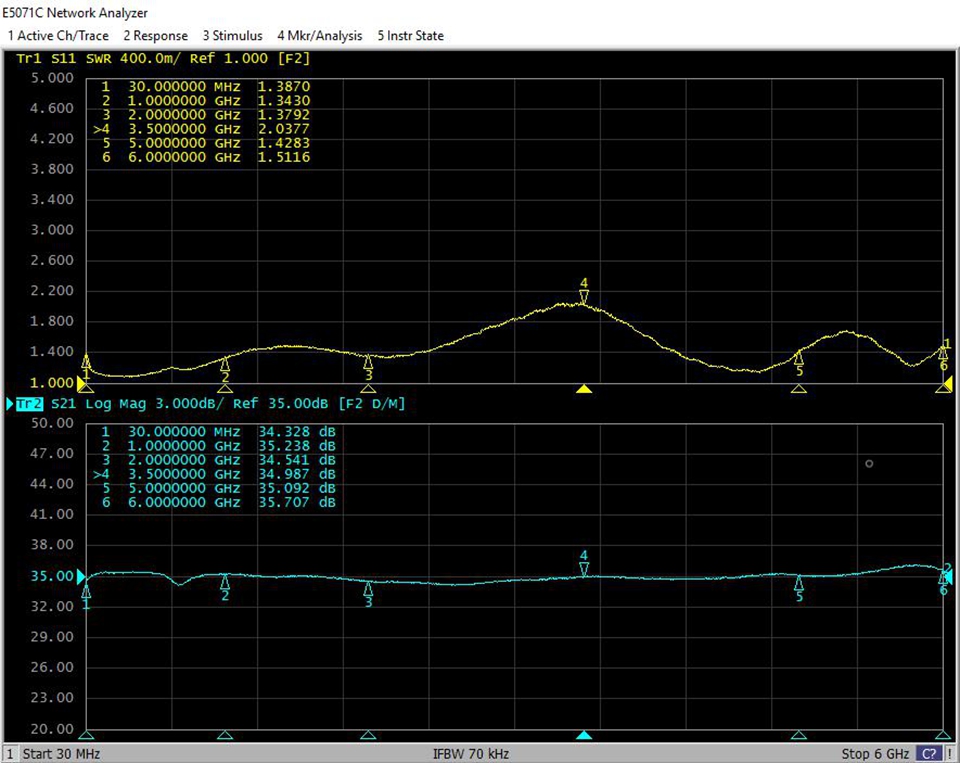Image resolution: width=960 pixels, height=763 pixels.
Task: Select marker 3 on the yellow SWR trace
Action: (368, 363)
